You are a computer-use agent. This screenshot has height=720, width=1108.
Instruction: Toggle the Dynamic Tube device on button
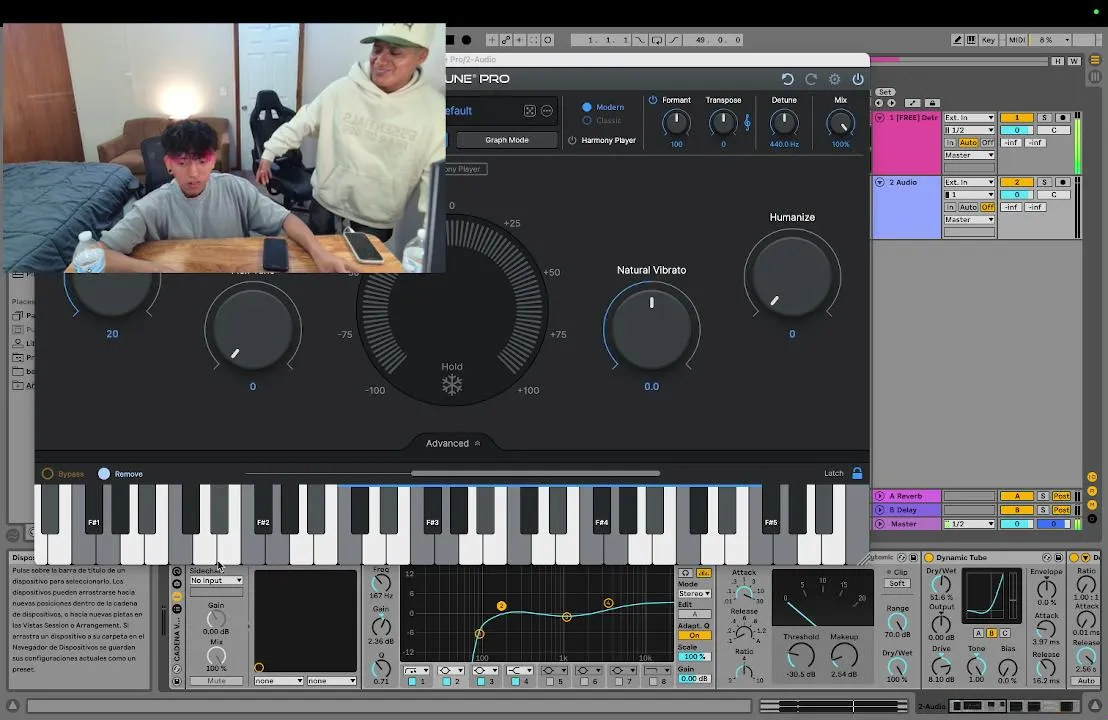[x=929, y=557]
